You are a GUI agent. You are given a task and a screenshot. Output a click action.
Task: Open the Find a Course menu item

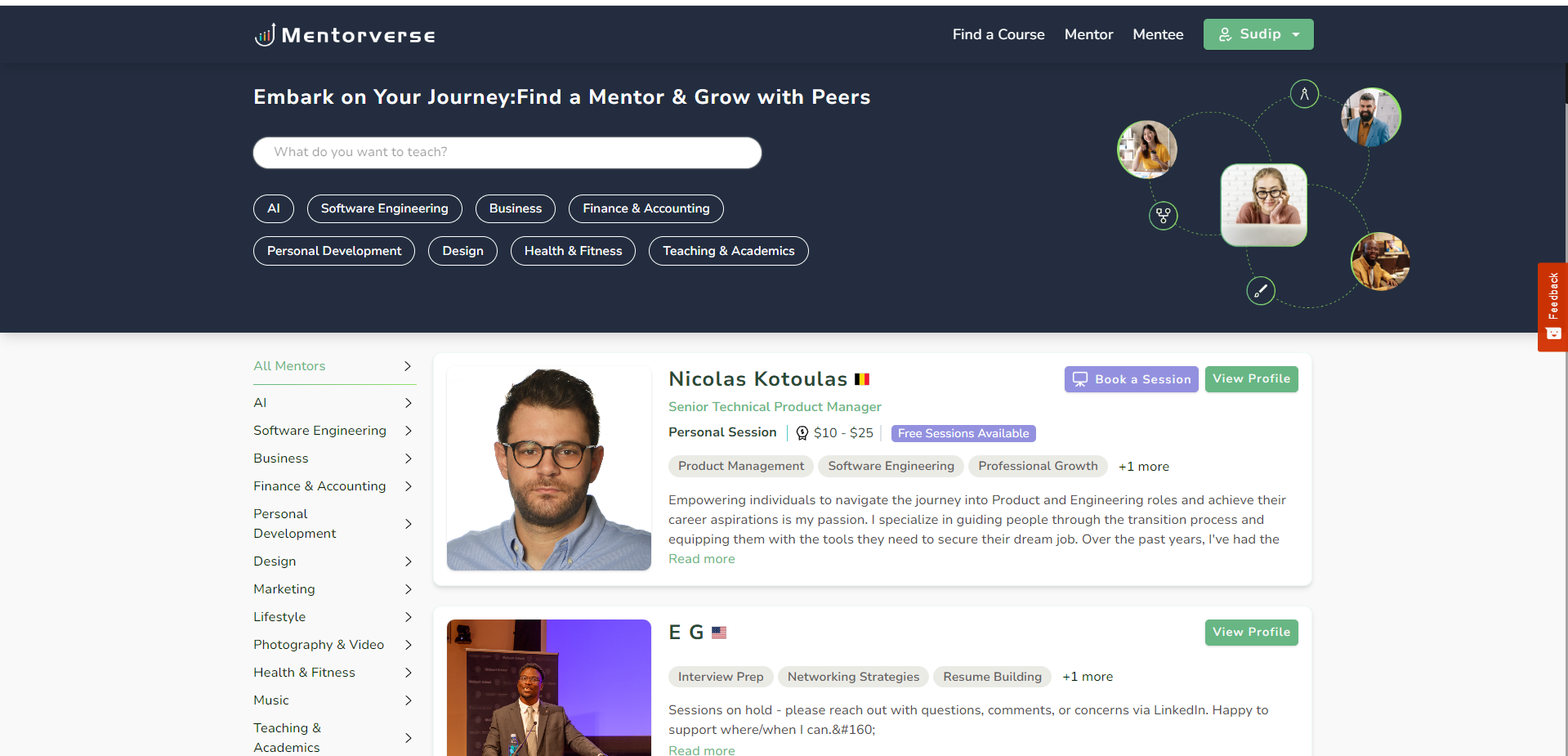tap(998, 34)
